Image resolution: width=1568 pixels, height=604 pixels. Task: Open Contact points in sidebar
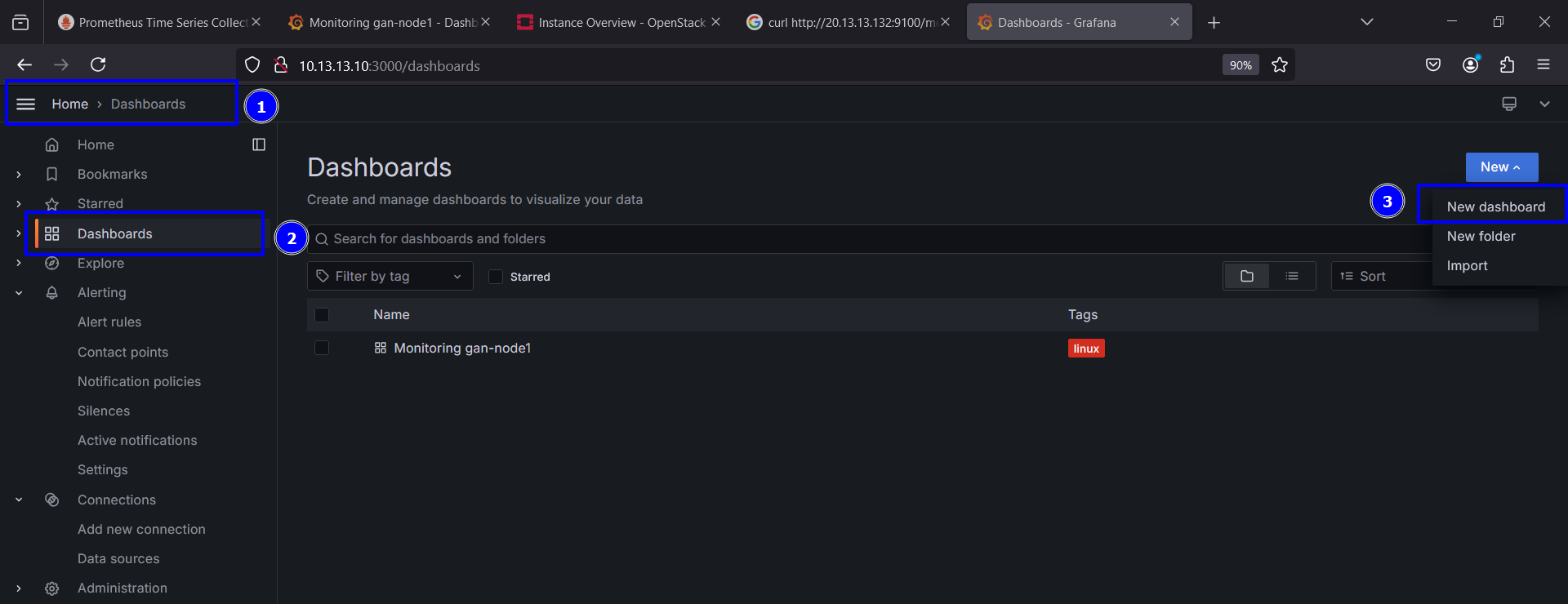pos(122,352)
